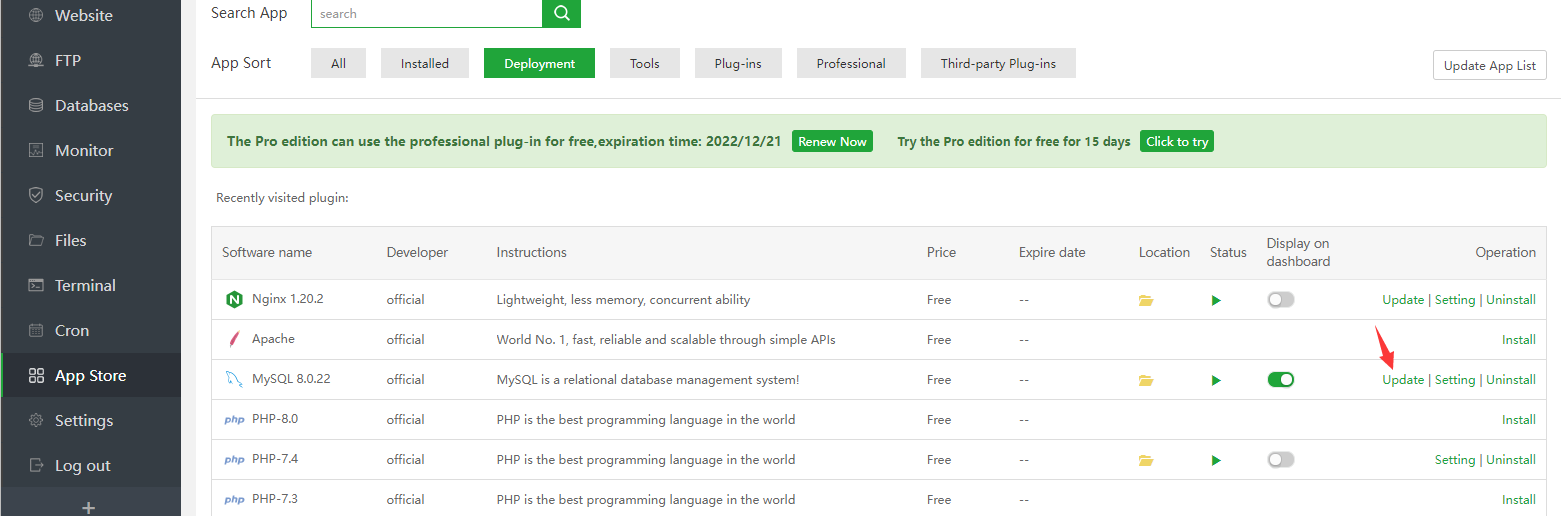Enable Nginx display on dashboard toggle
The height and width of the screenshot is (516, 1561).
(1280, 299)
